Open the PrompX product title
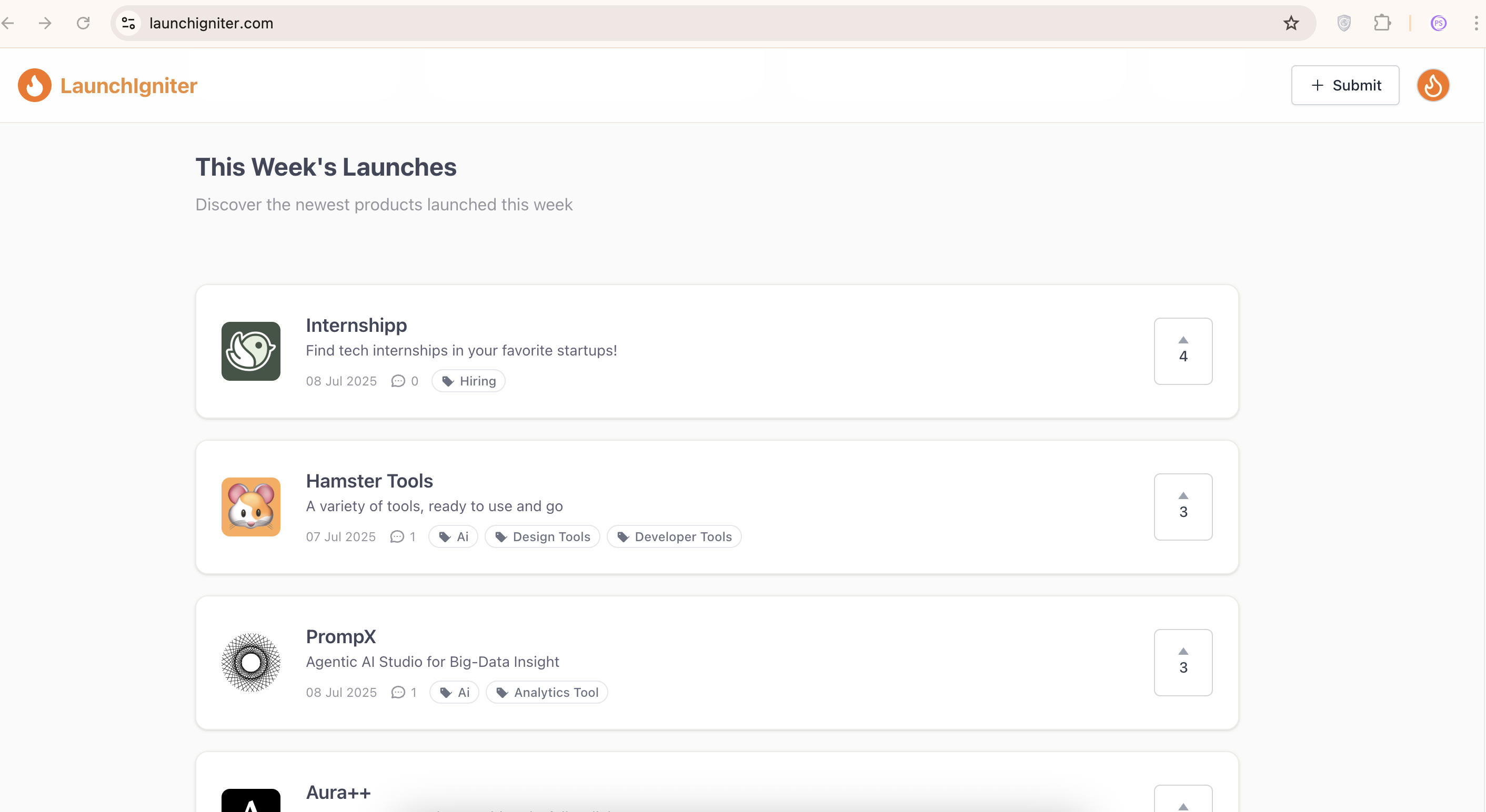 pos(341,637)
